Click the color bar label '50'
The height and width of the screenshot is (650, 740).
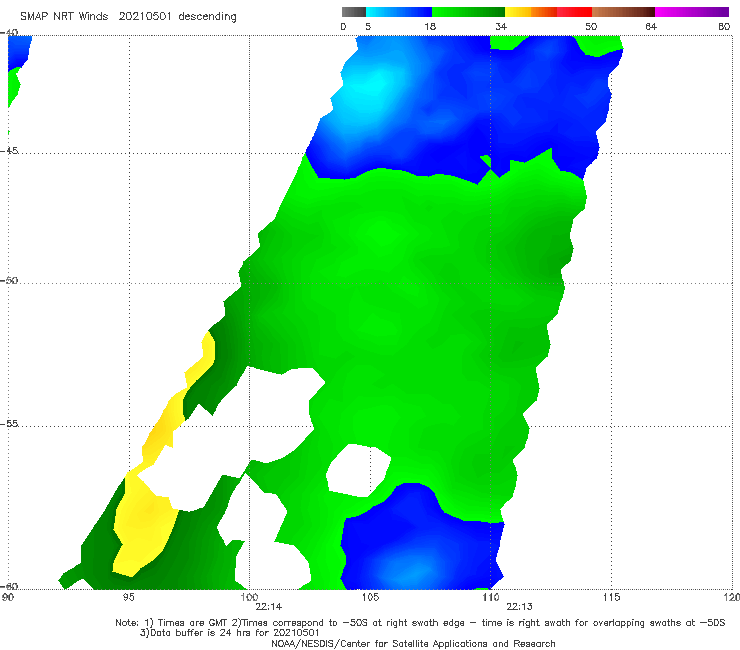[591, 26]
